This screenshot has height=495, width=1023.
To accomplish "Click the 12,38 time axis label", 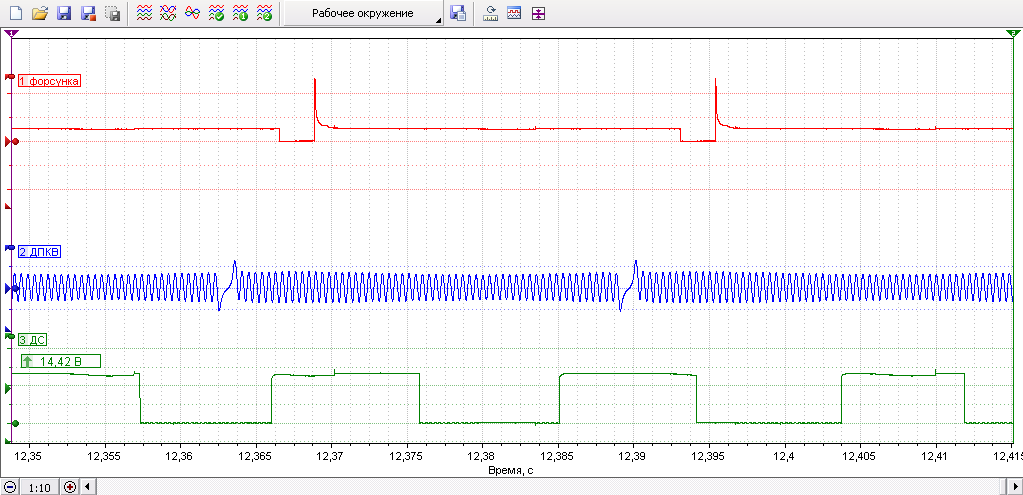I will [x=482, y=455].
